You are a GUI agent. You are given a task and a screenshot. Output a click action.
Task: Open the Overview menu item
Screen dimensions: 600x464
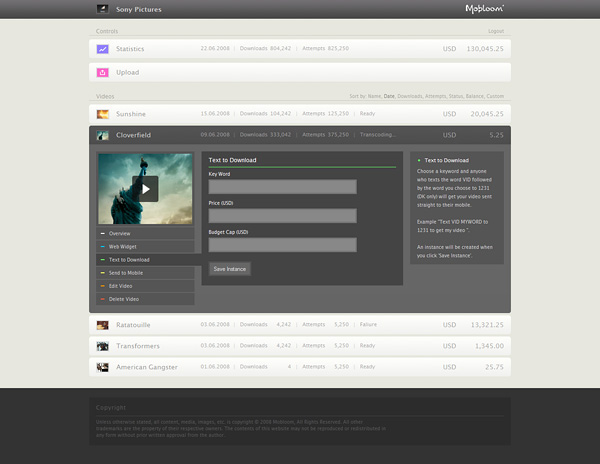[x=145, y=233]
